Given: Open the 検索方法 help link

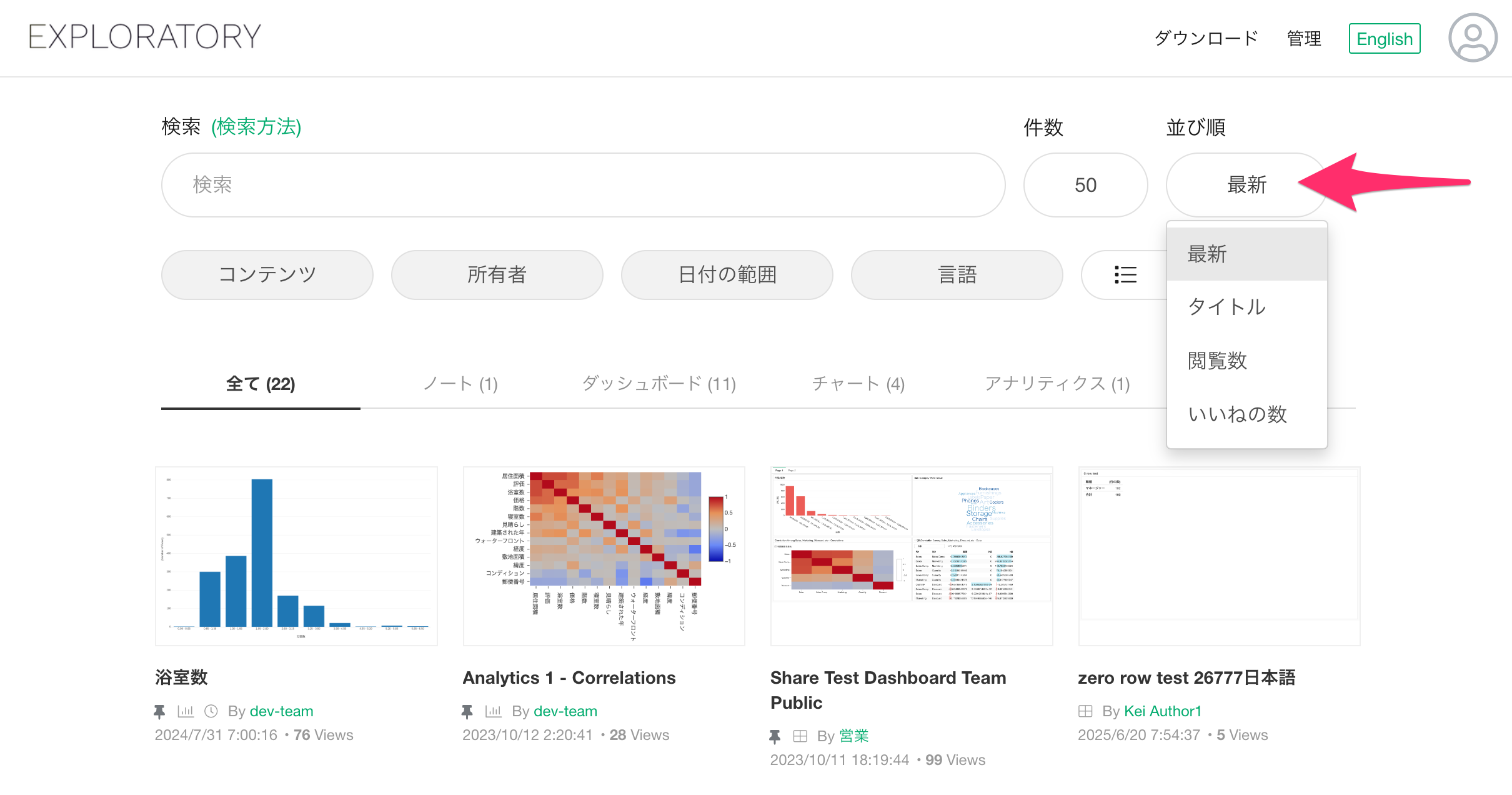Looking at the screenshot, I should [x=256, y=127].
